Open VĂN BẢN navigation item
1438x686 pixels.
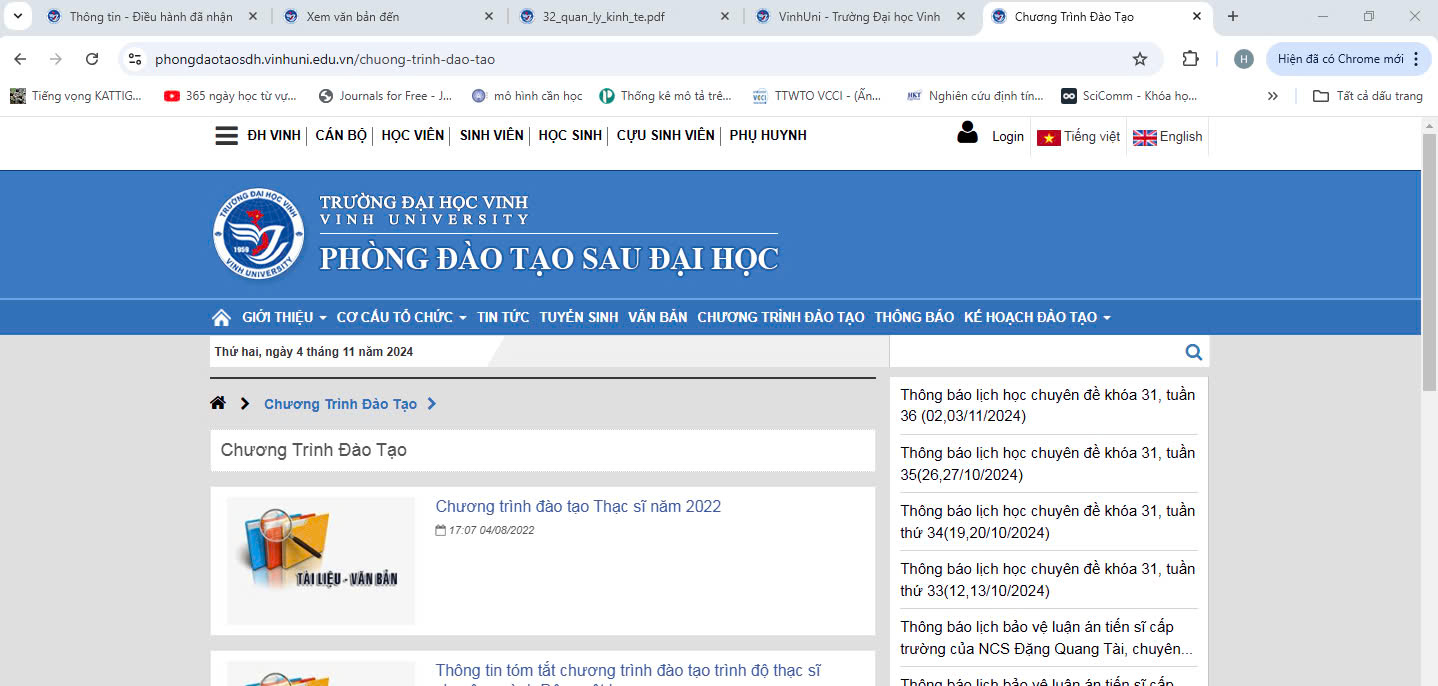pos(658,317)
